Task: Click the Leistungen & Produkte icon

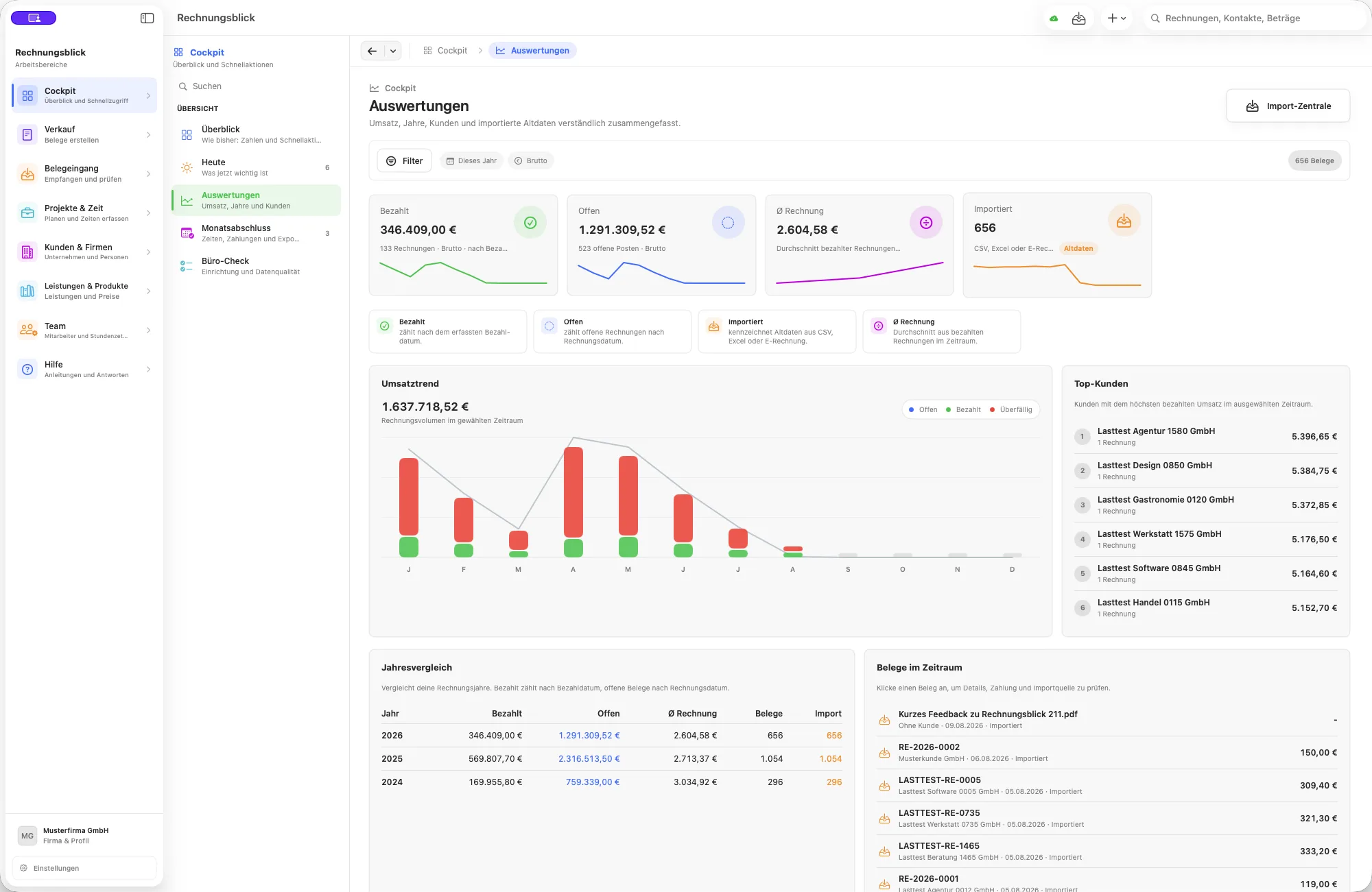Action: pyautogui.click(x=27, y=291)
